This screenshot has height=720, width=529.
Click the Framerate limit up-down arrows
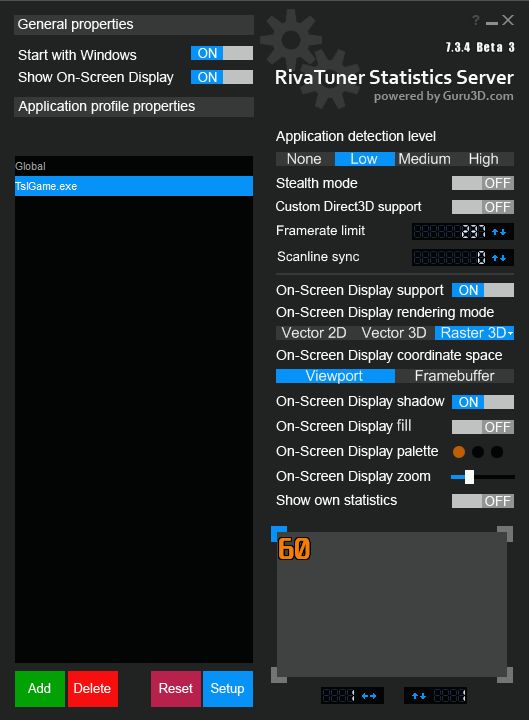click(499, 232)
